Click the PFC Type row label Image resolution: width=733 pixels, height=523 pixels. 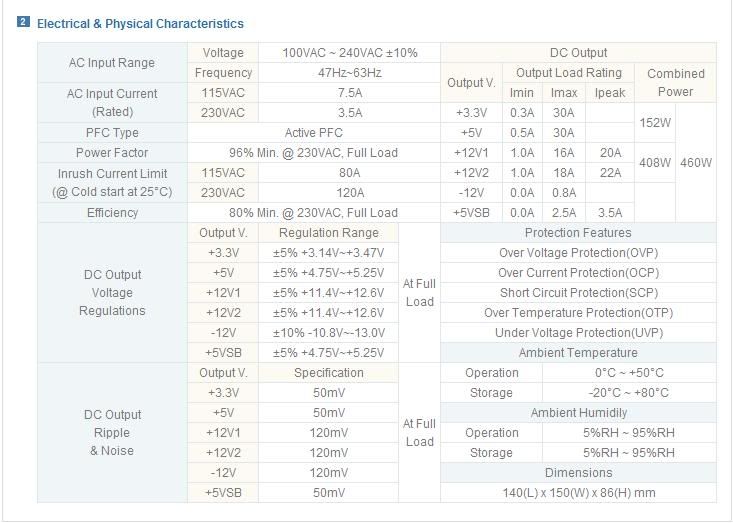112,133
